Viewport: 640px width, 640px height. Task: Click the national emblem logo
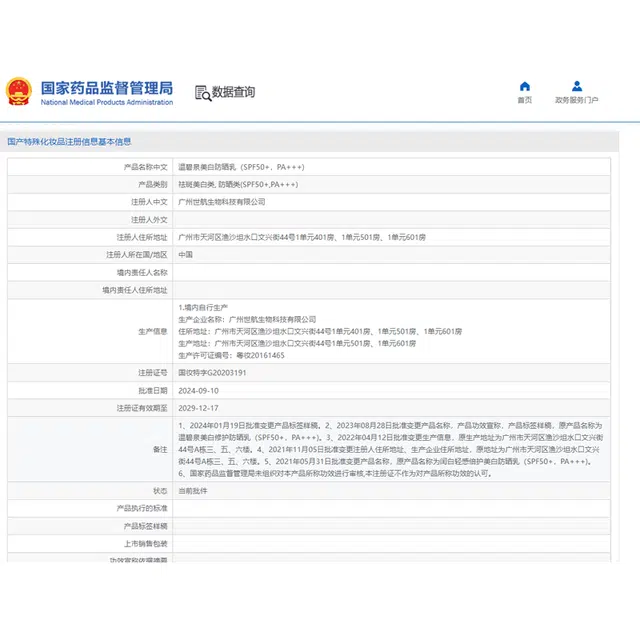point(19,92)
